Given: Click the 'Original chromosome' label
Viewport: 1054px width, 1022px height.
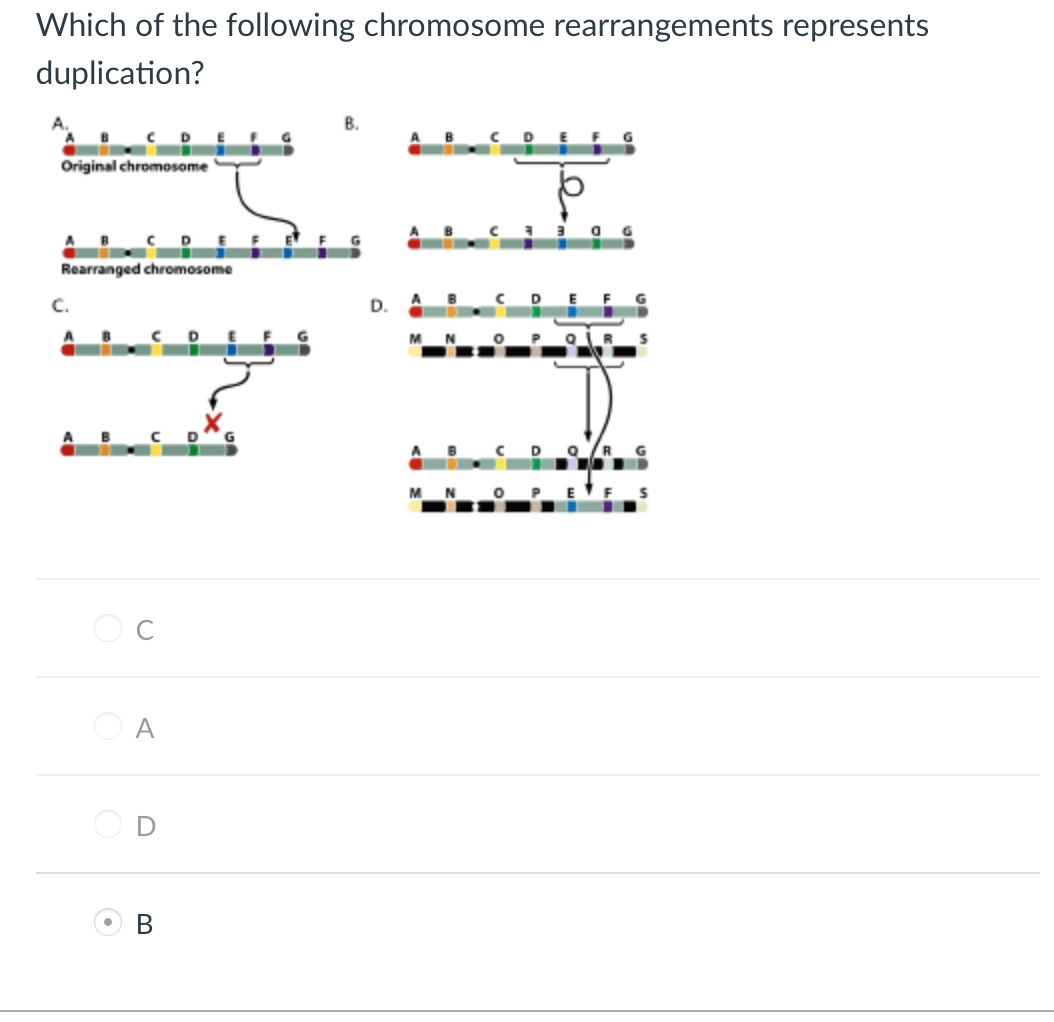Looking at the screenshot, I should point(134,167).
